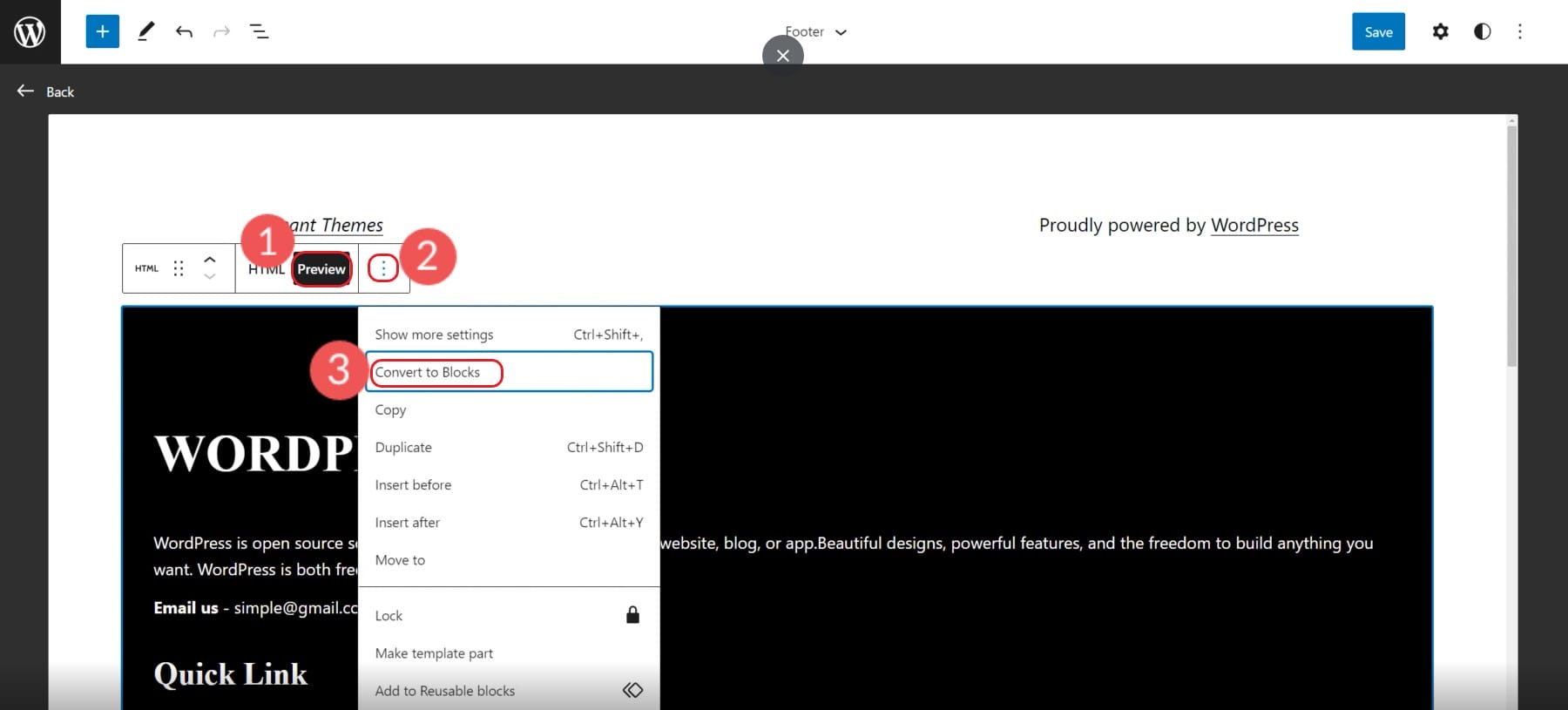The height and width of the screenshot is (710, 1568).
Task: Grab the block drag handle
Action: (x=178, y=268)
